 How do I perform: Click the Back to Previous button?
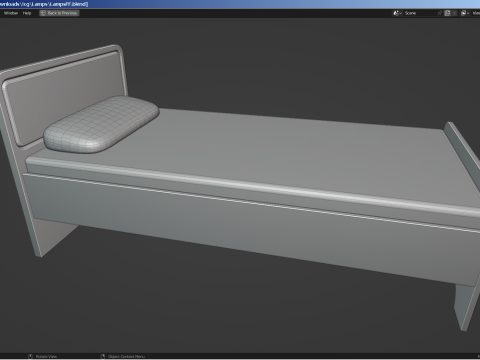59,13
